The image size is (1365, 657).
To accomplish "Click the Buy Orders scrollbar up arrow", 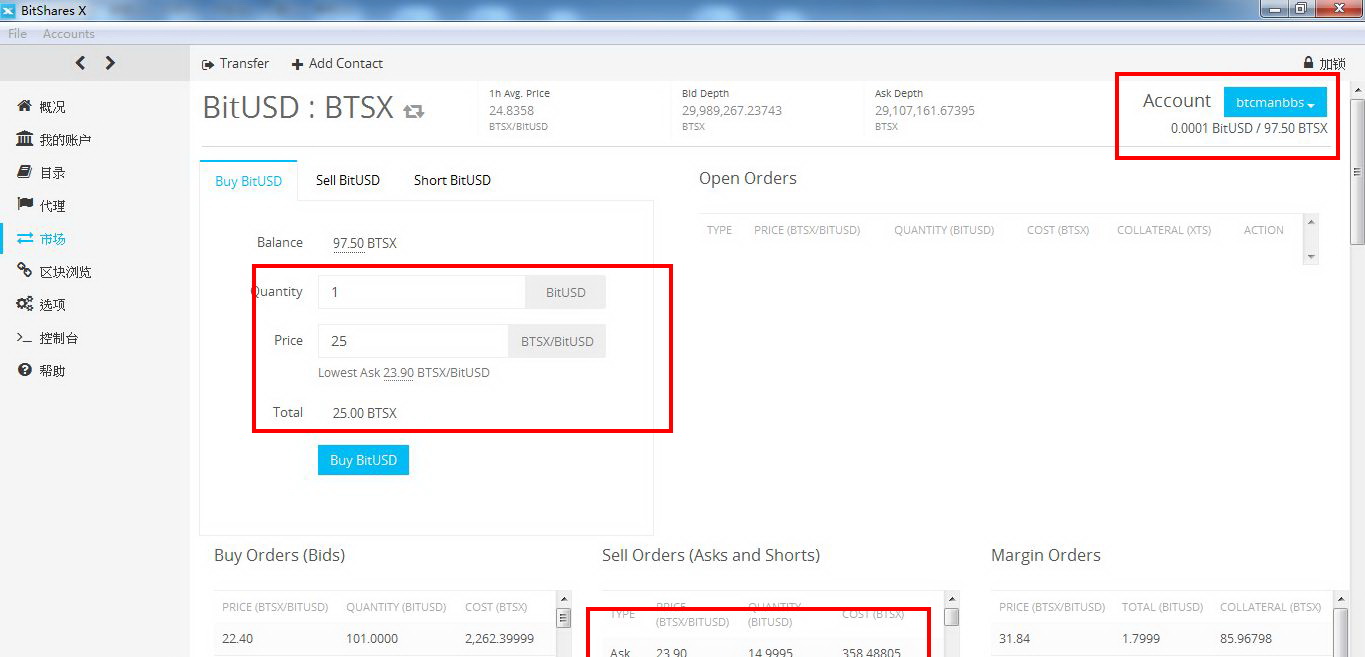I will 563,598.
